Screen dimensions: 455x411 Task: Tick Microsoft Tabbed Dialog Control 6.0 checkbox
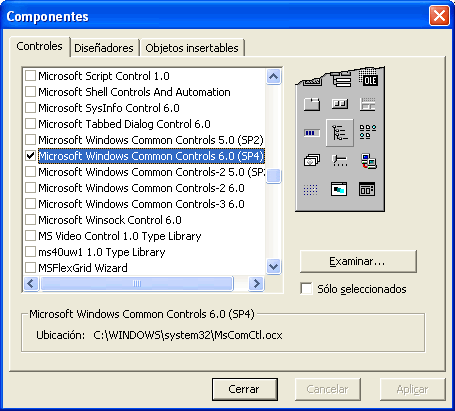click(x=30, y=124)
